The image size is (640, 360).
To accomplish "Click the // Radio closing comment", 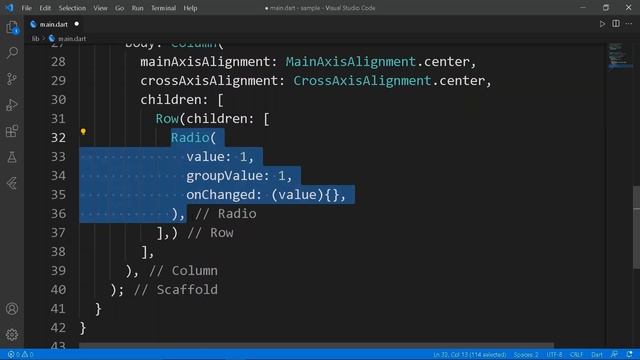I will [x=226, y=213].
